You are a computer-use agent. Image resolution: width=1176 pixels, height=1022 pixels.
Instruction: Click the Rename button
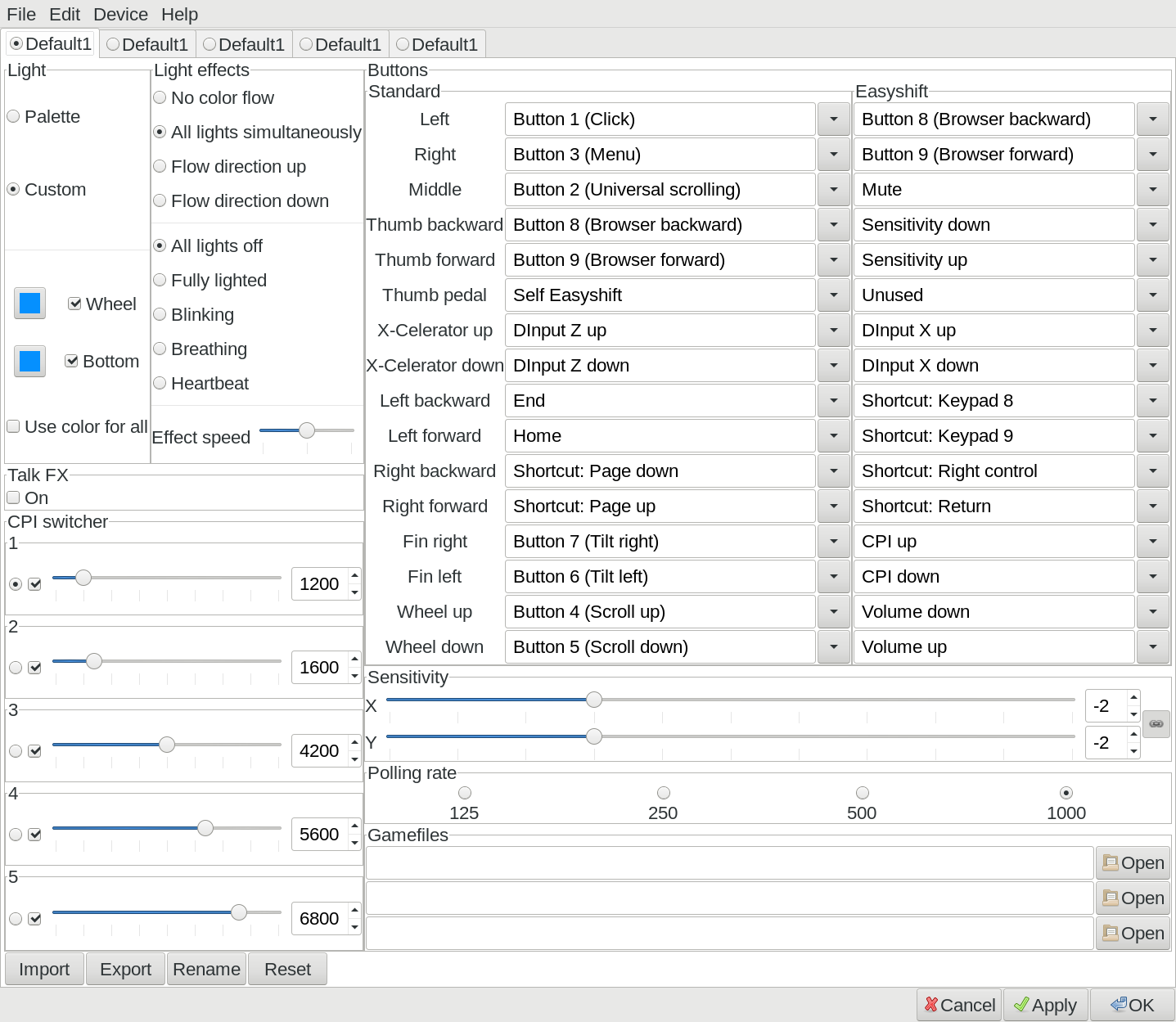(x=206, y=969)
